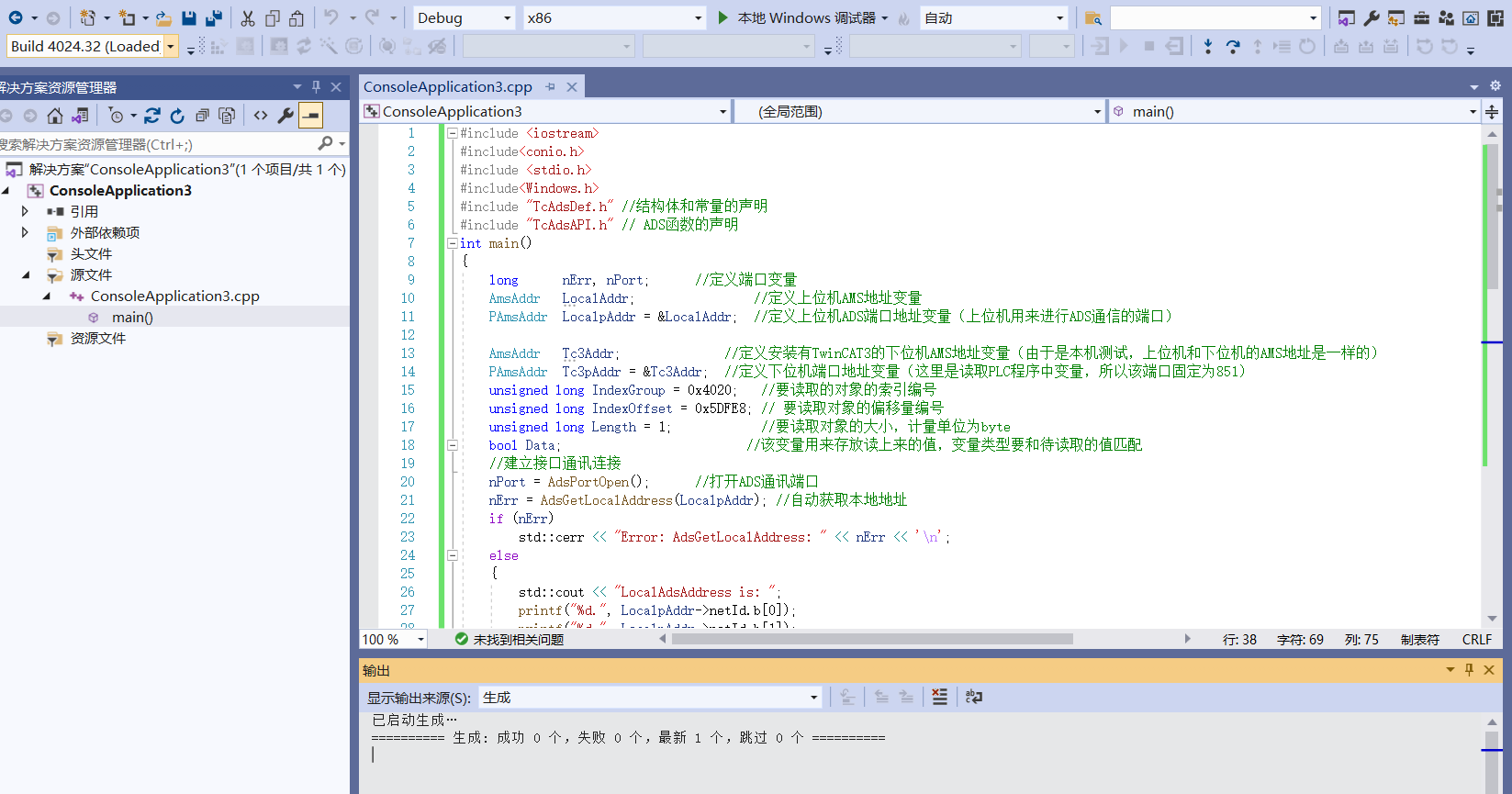The height and width of the screenshot is (794, 1512).
Task: Open the Debug configuration dropdown
Action: point(507,17)
